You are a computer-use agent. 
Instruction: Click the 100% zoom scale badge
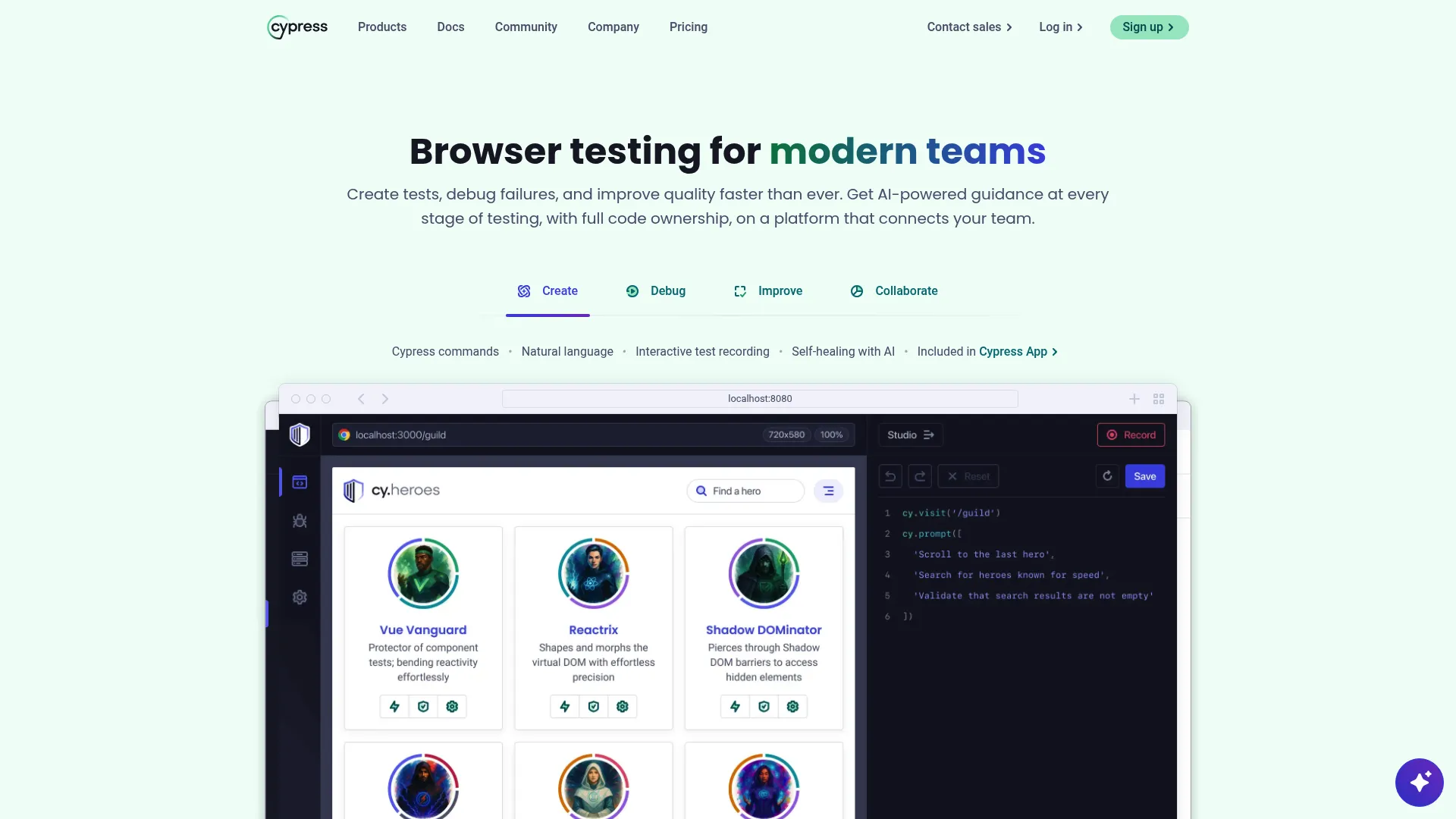coord(831,435)
